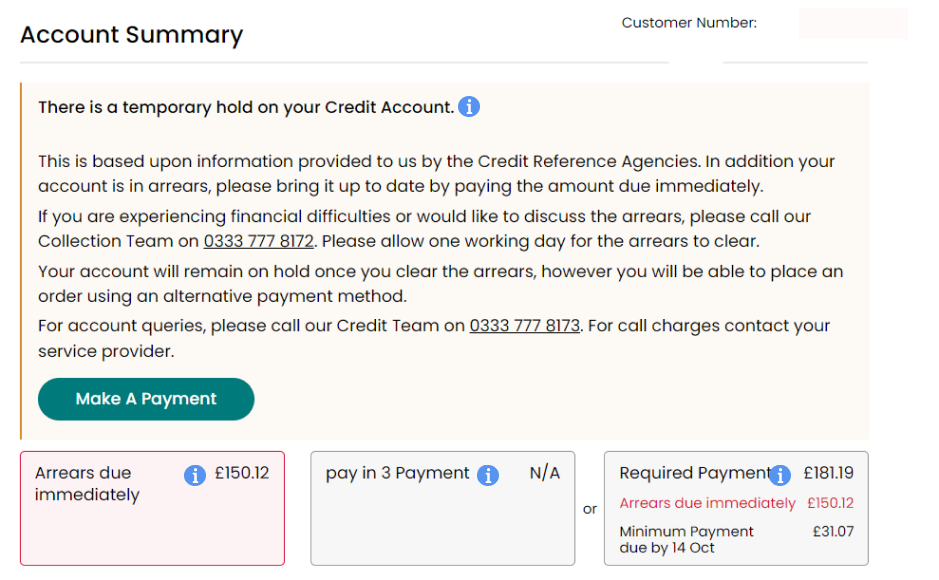Viewport: 939px width, 580px height.
Task: Click the Account Summary heading
Action: [x=132, y=35]
